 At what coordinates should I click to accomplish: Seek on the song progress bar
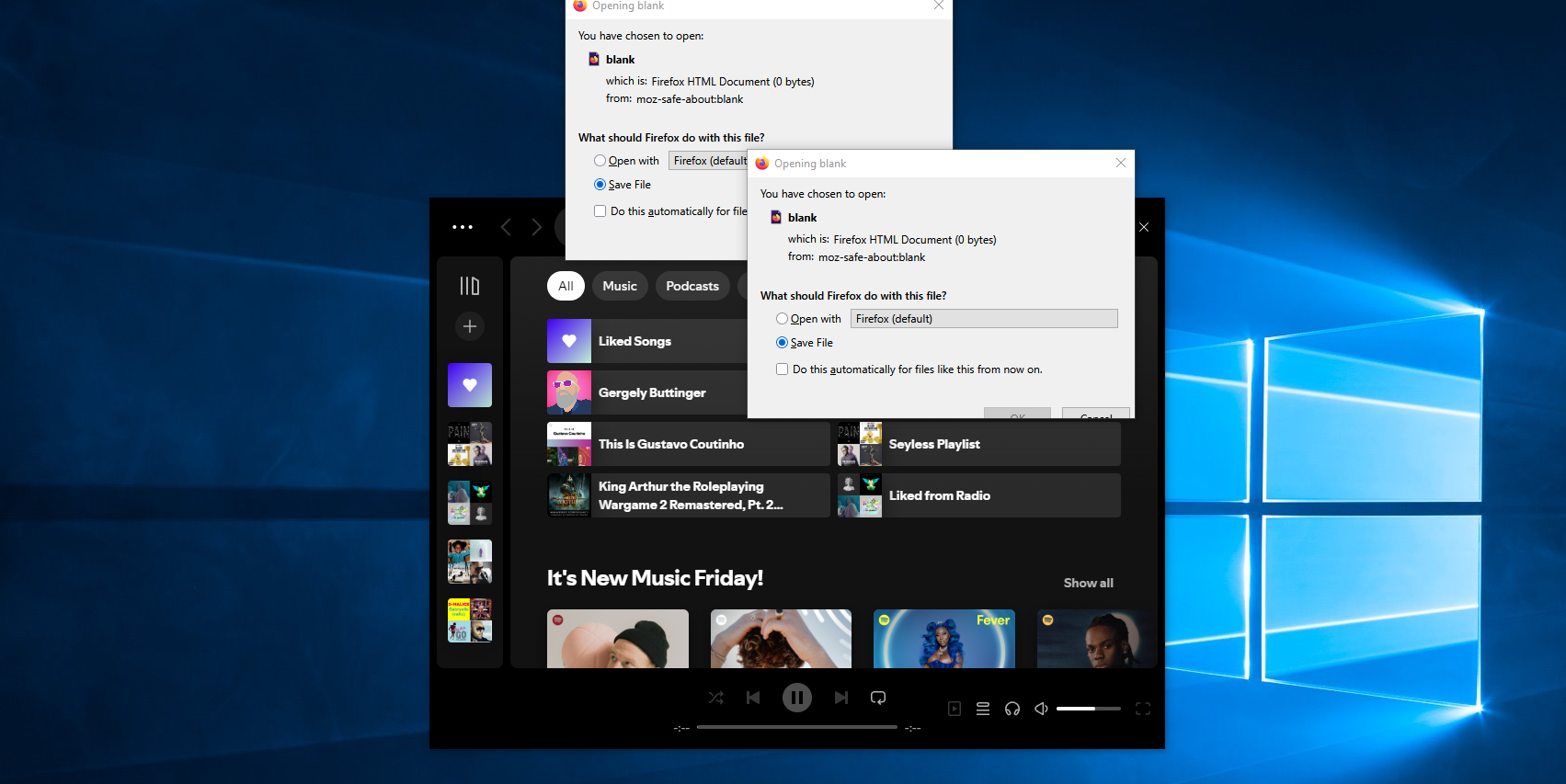click(x=797, y=727)
